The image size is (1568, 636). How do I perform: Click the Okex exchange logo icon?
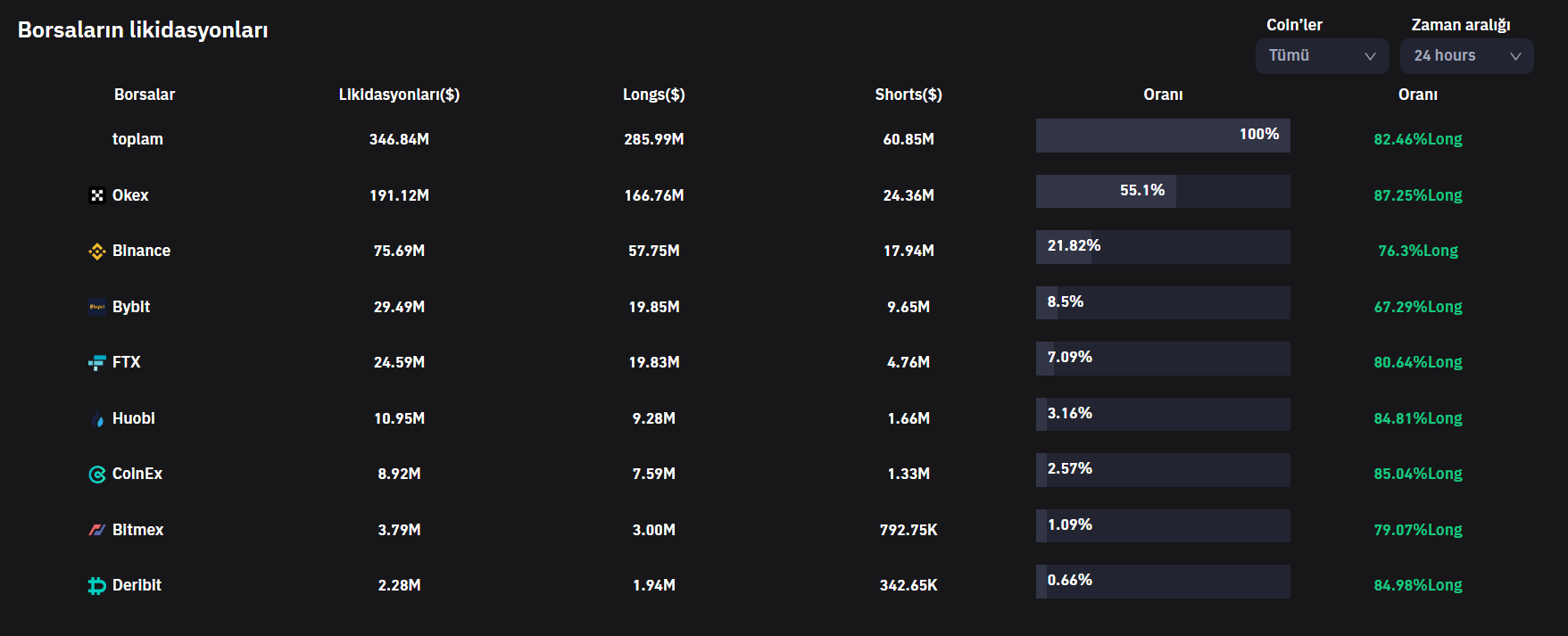point(97,195)
